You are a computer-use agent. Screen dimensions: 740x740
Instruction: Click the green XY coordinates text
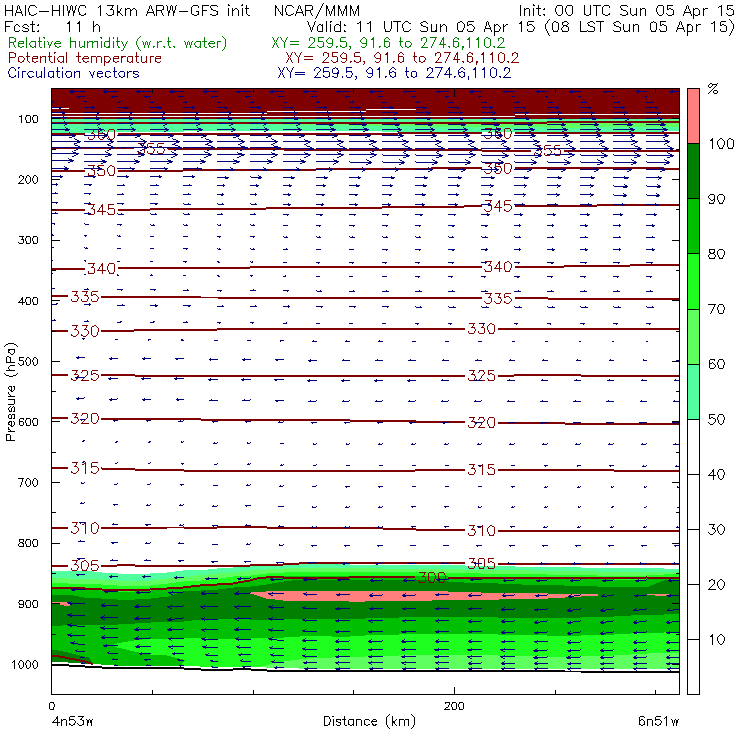pyautogui.click(x=388, y=43)
